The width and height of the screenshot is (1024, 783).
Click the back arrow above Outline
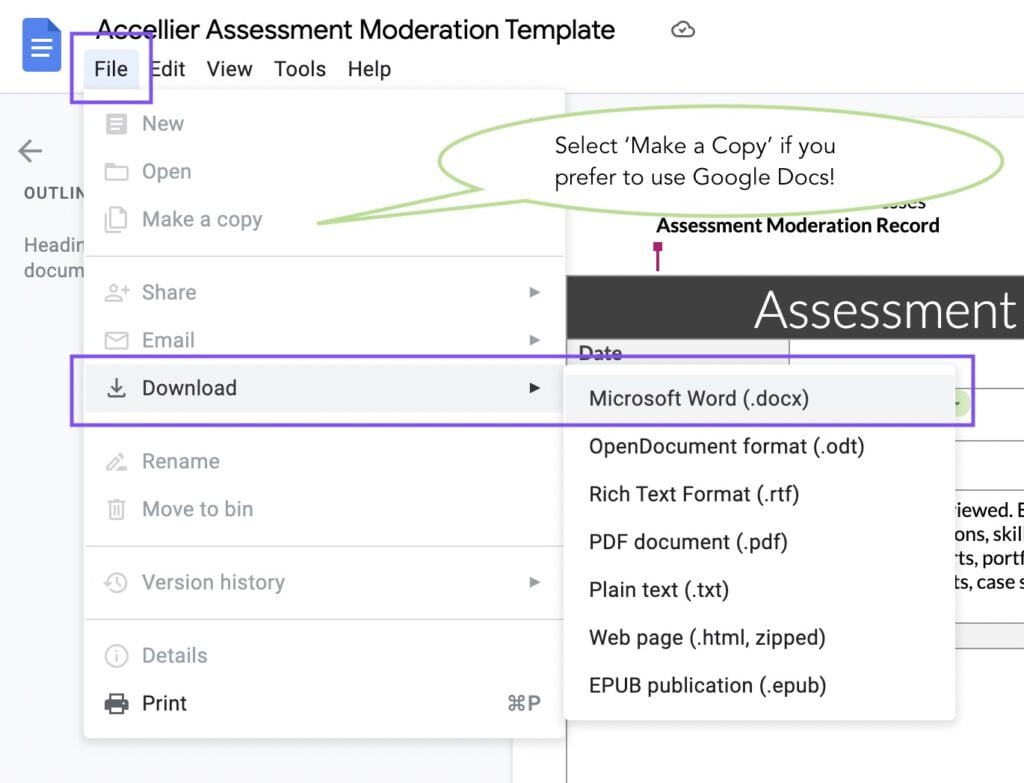tap(30, 150)
